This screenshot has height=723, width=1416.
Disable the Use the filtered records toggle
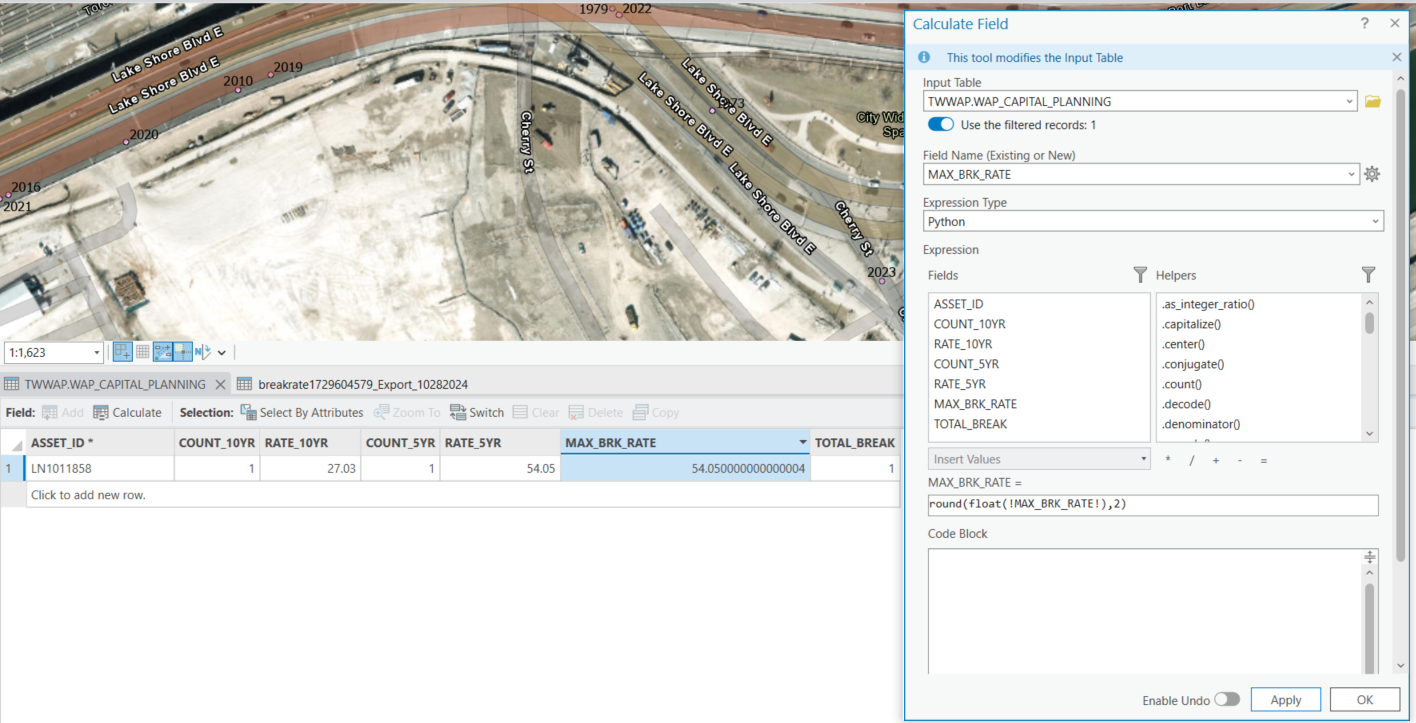[939, 124]
